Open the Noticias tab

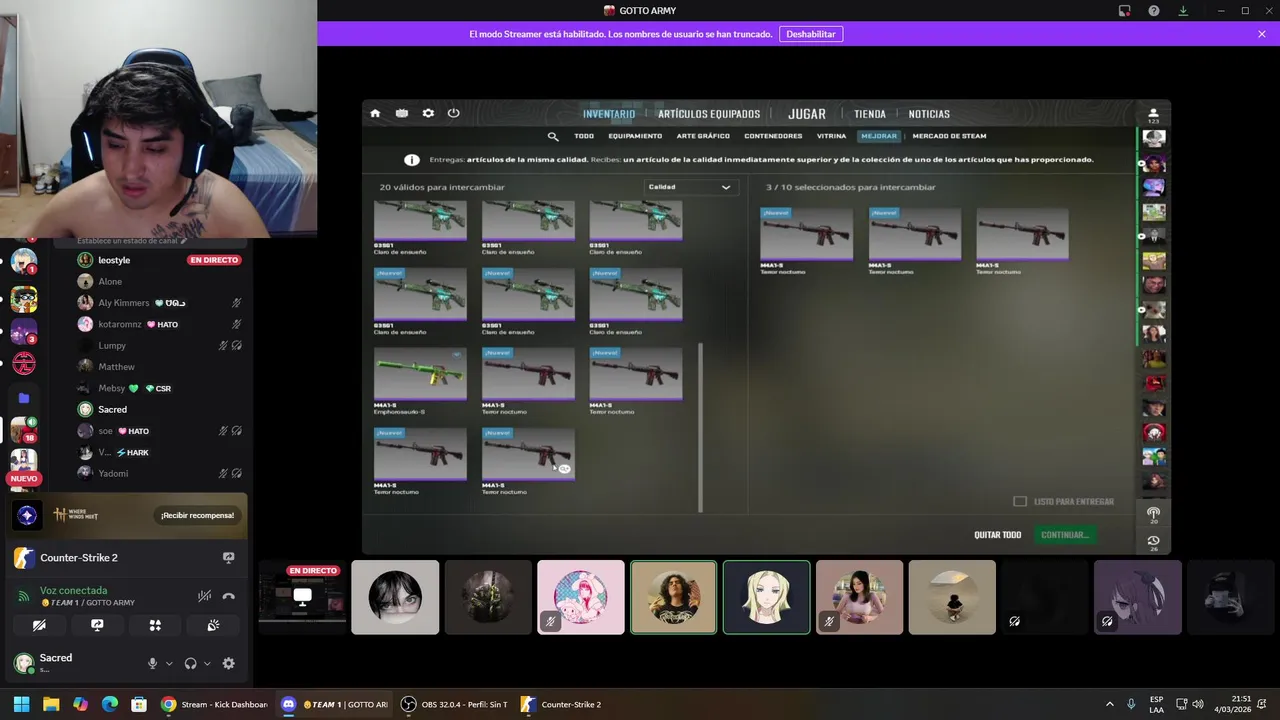pyautogui.click(x=929, y=114)
